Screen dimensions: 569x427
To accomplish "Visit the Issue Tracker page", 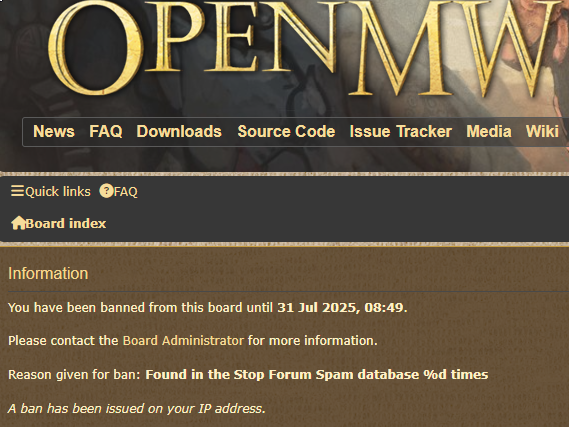I will click(401, 131).
